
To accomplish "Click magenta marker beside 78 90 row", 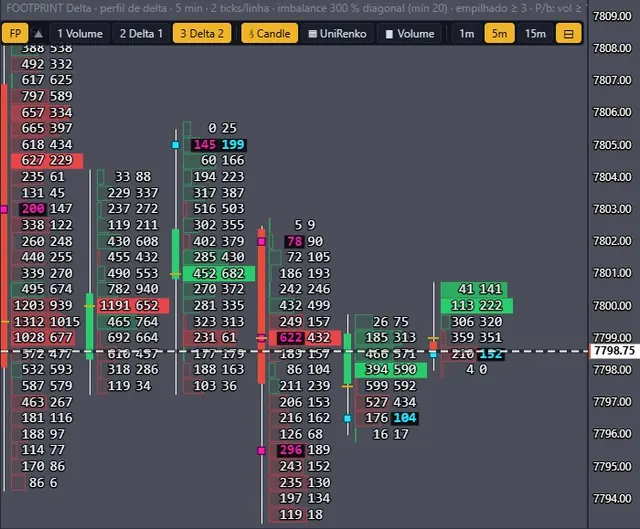I will coord(261,242).
